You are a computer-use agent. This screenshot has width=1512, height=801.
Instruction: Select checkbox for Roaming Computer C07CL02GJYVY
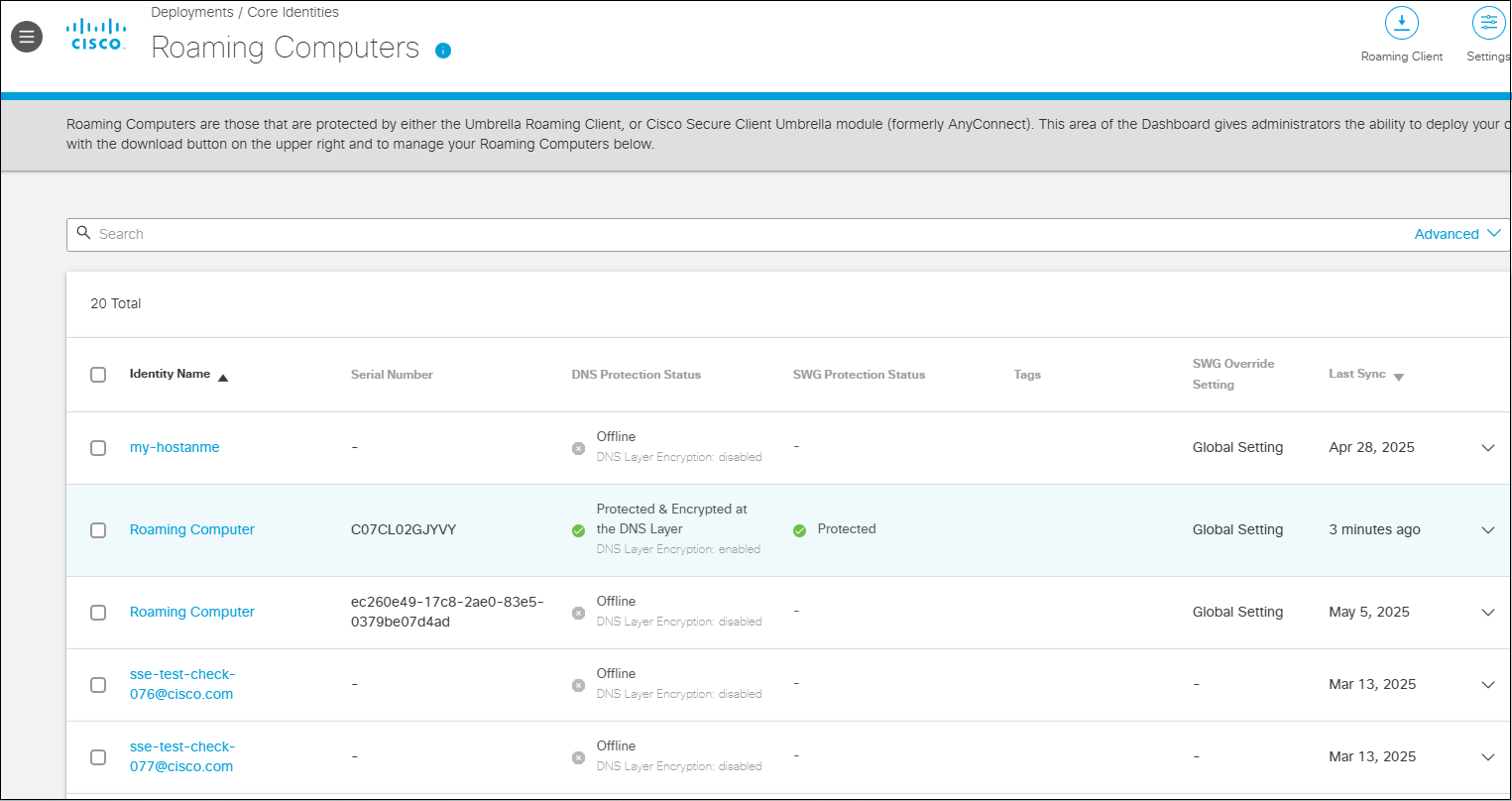pos(98,530)
